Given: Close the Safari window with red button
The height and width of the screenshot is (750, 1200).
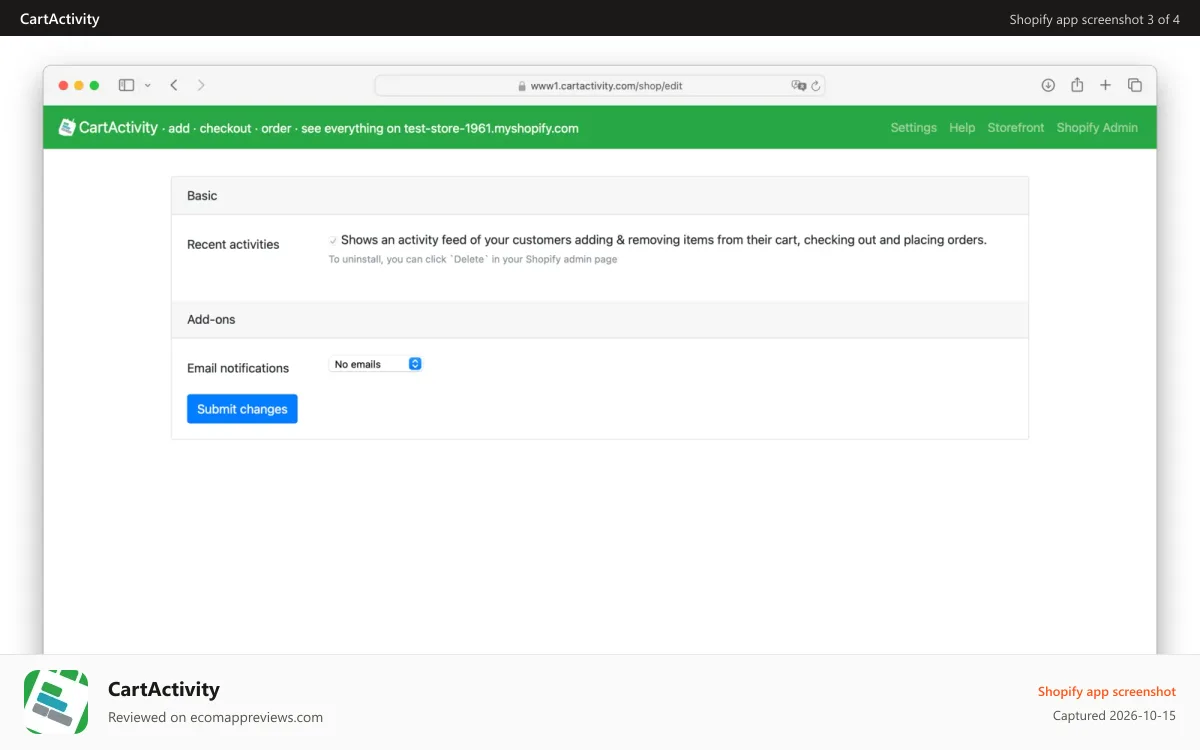Looking at the screenshot, I should (x=64, y=86).
